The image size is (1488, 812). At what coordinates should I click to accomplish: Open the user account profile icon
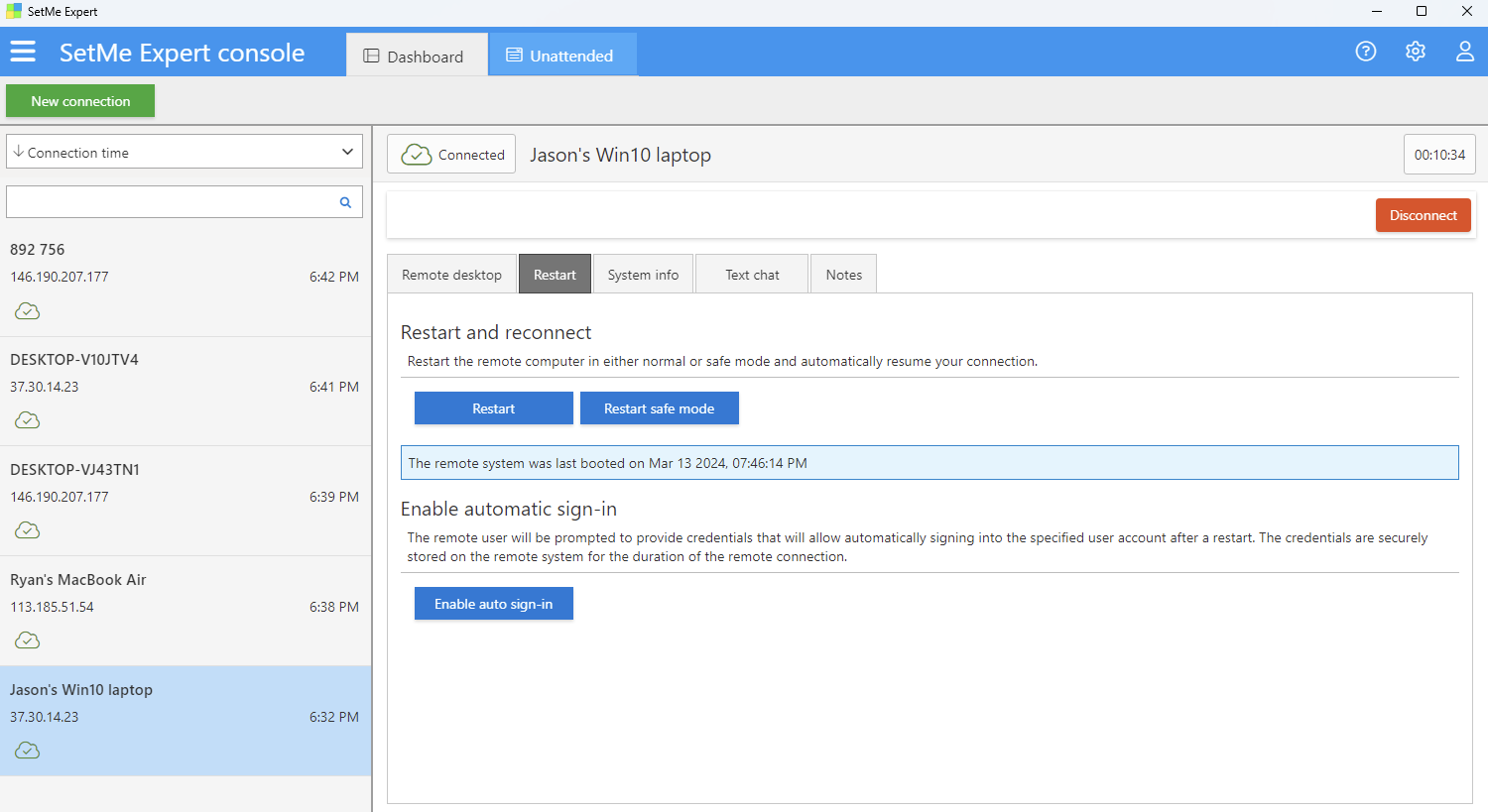(x=1465, y=52)
